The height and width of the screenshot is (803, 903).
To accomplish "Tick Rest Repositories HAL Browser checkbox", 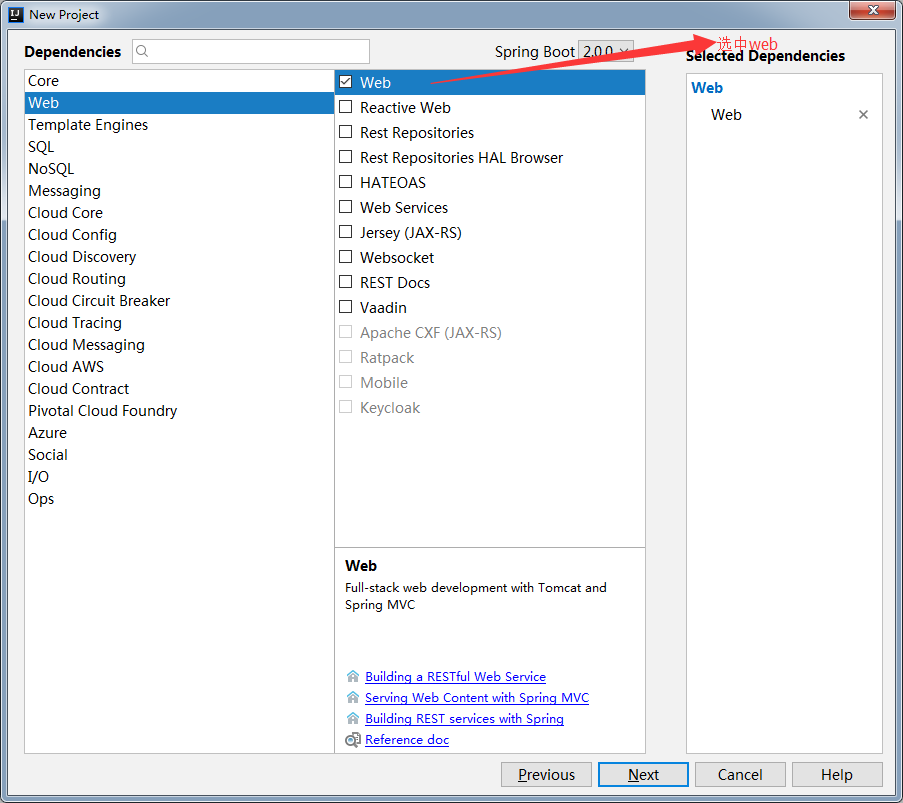I will pos(346,157).
